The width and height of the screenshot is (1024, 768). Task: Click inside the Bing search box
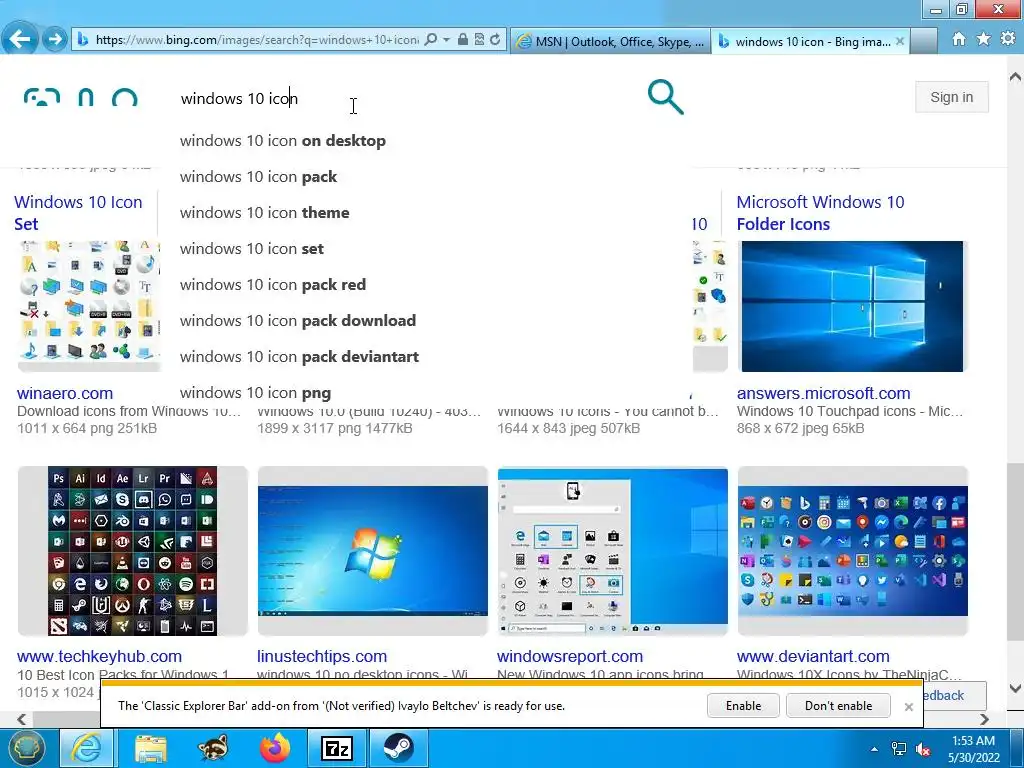405,98
